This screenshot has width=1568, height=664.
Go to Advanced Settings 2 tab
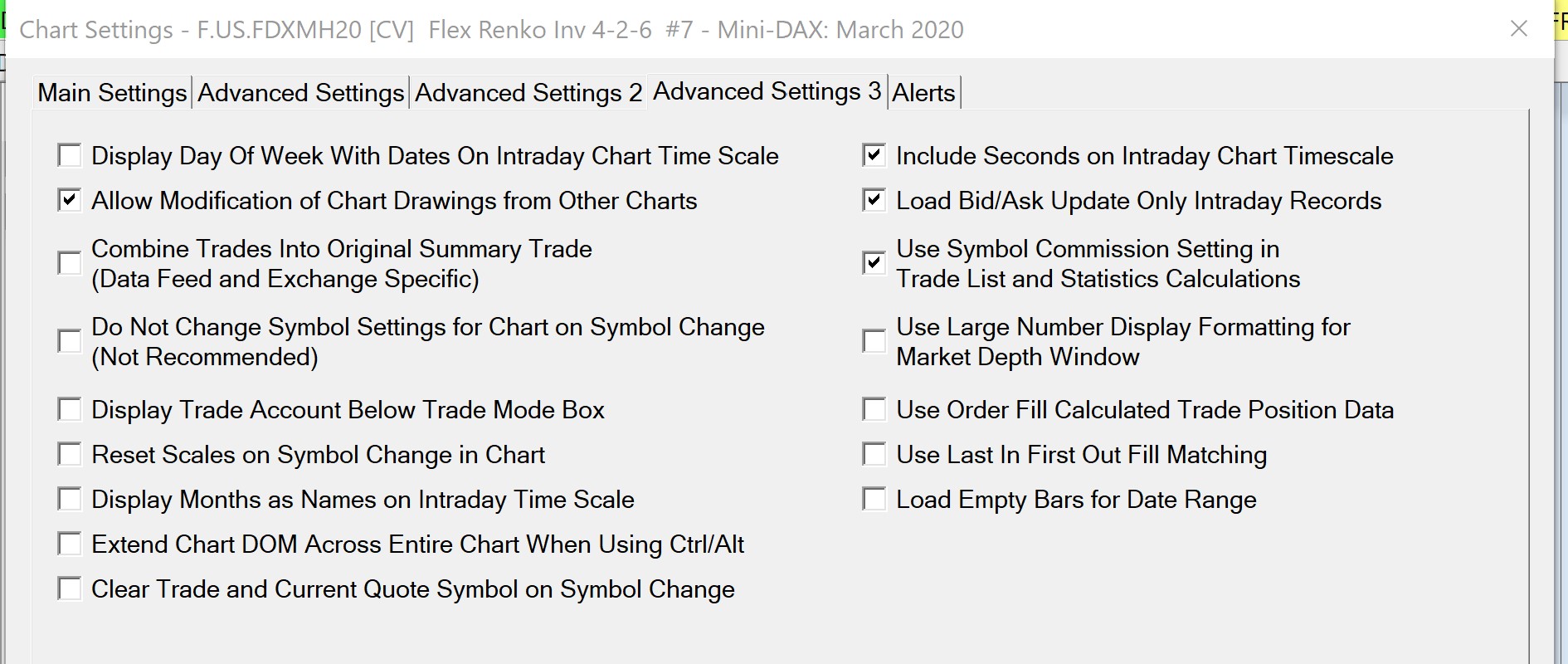point(528,93)
